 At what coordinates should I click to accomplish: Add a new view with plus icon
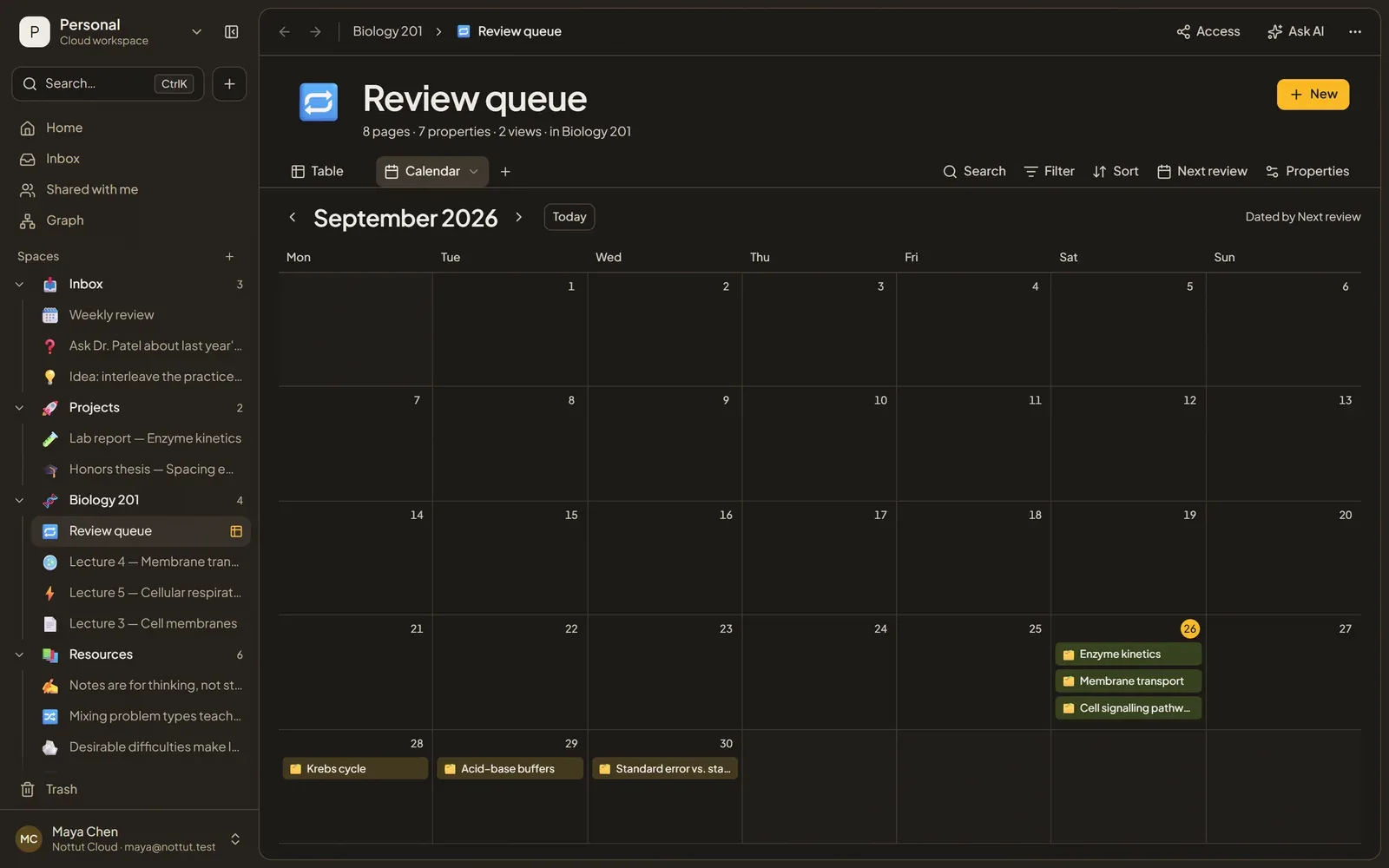coord(505,171)
